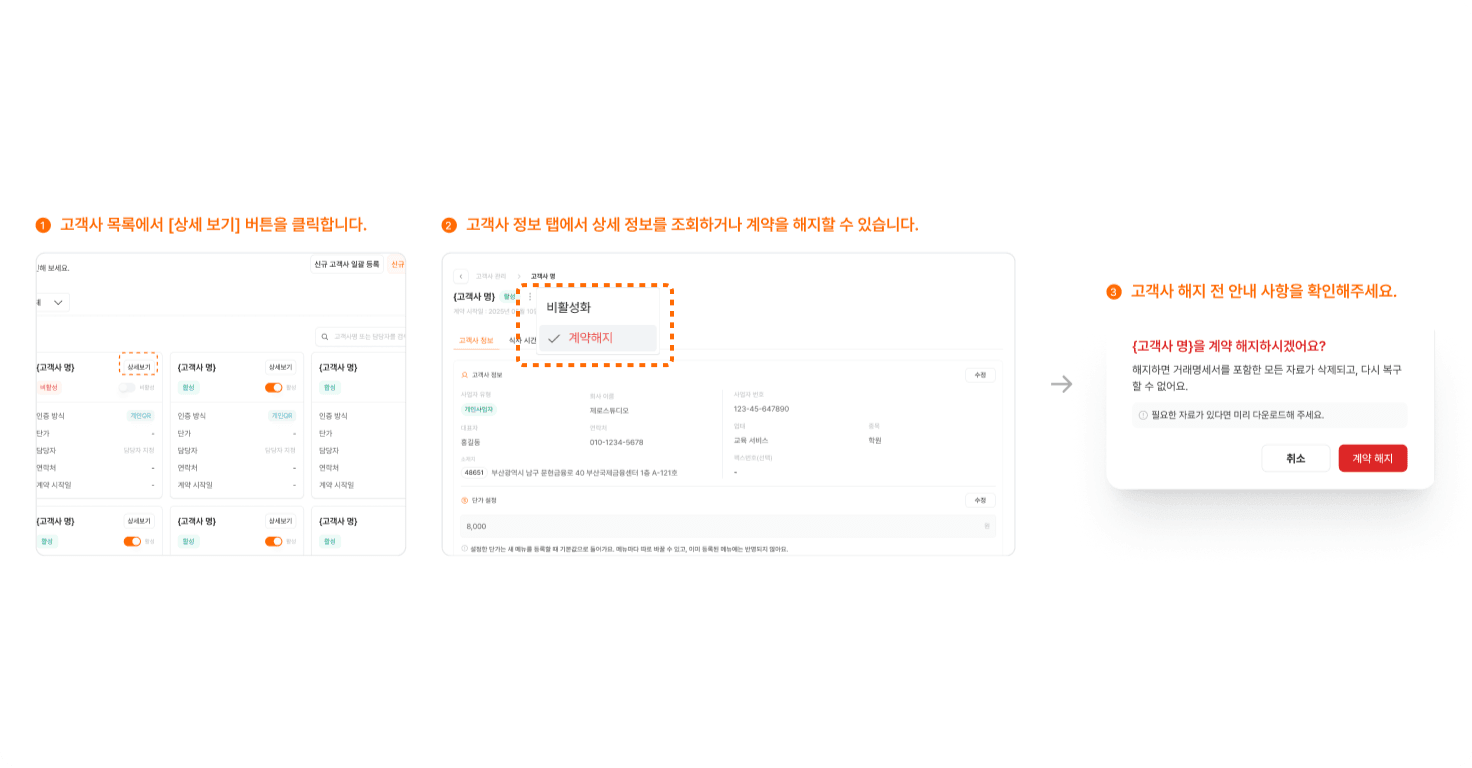Switch off the toggle in the bottom-middle customer card
Screen dimensions: 1472x768
point(273,541)
